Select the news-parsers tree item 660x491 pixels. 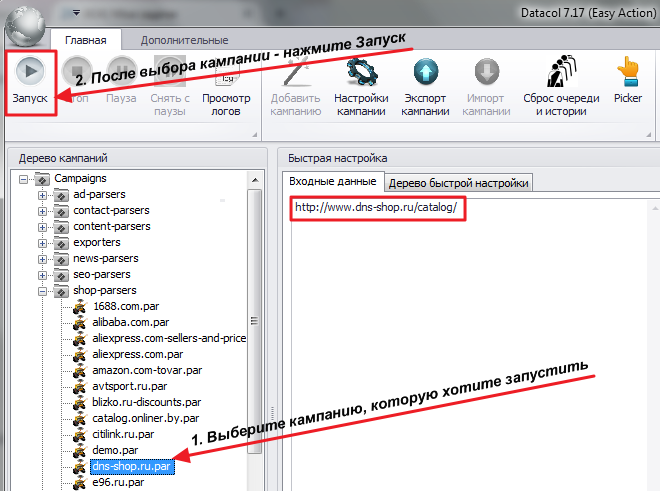[x=106, y=258]
